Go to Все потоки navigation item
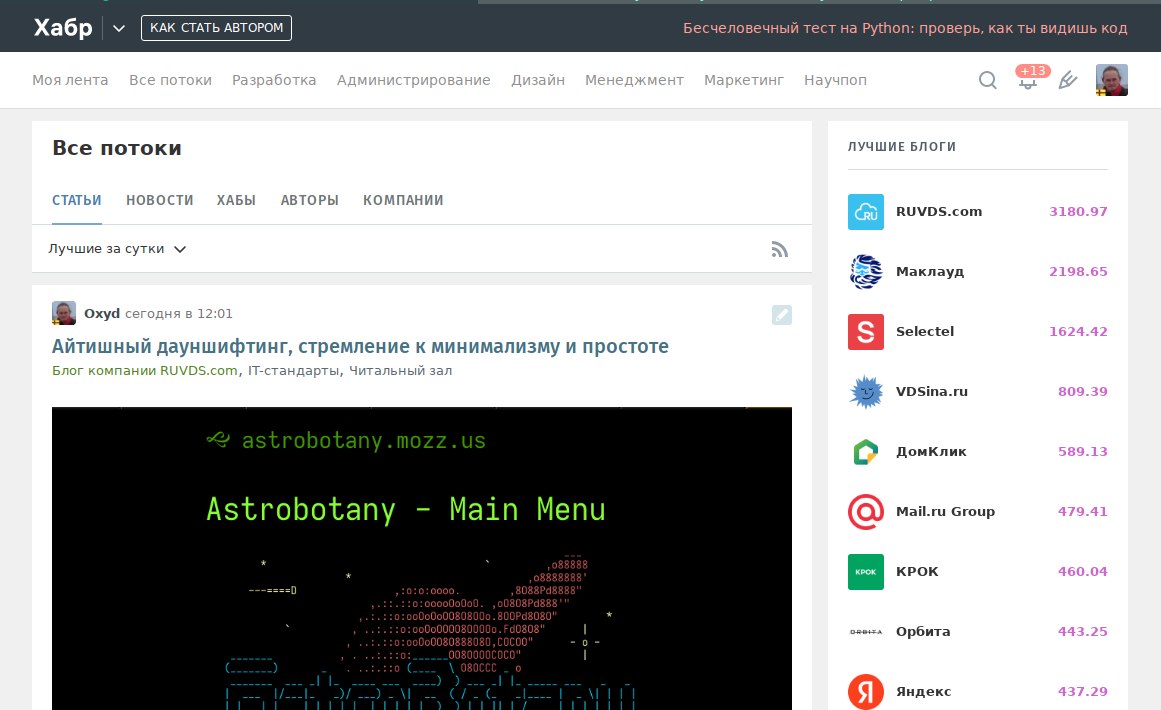Image resolution: width=1161 pixels, height=710 pixels. tap(170, 80)
